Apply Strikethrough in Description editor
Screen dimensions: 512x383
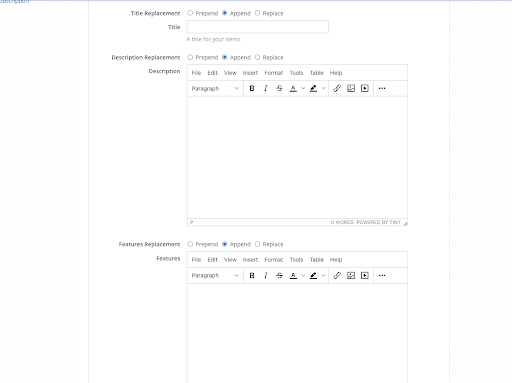click(279, 88)
